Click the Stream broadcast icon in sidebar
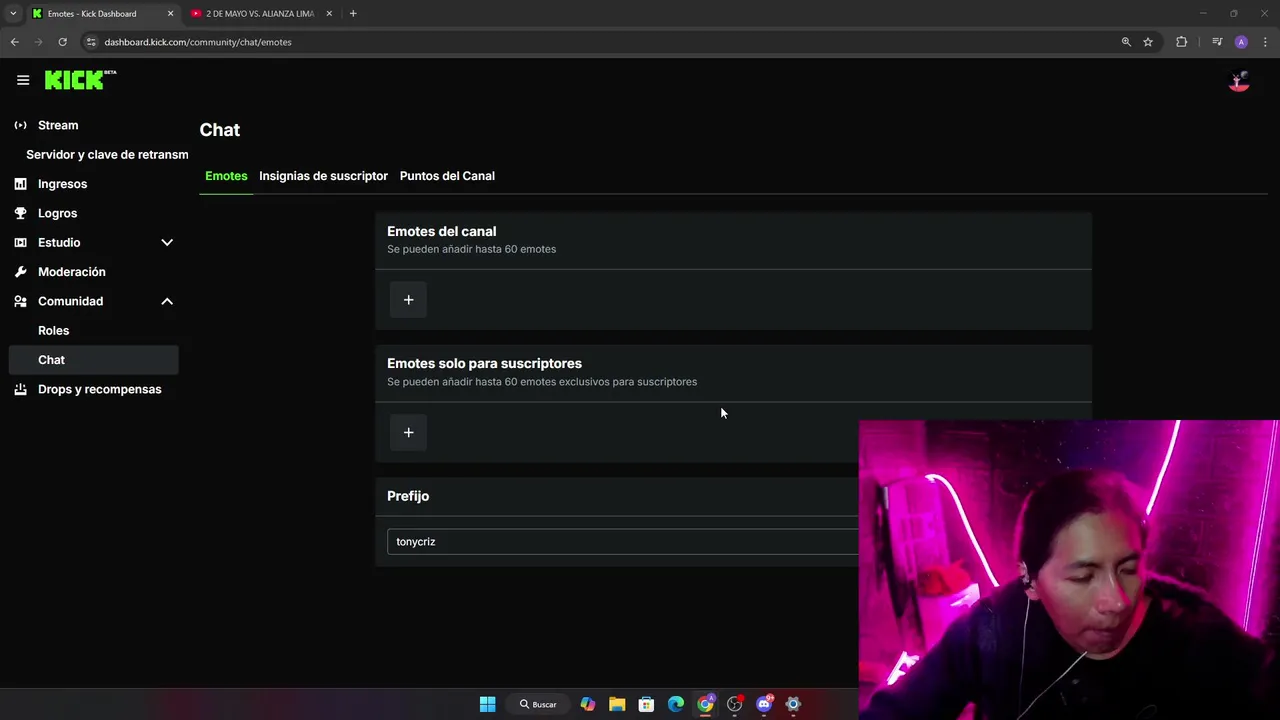The image size is (1280, 720). click(20, 125)
